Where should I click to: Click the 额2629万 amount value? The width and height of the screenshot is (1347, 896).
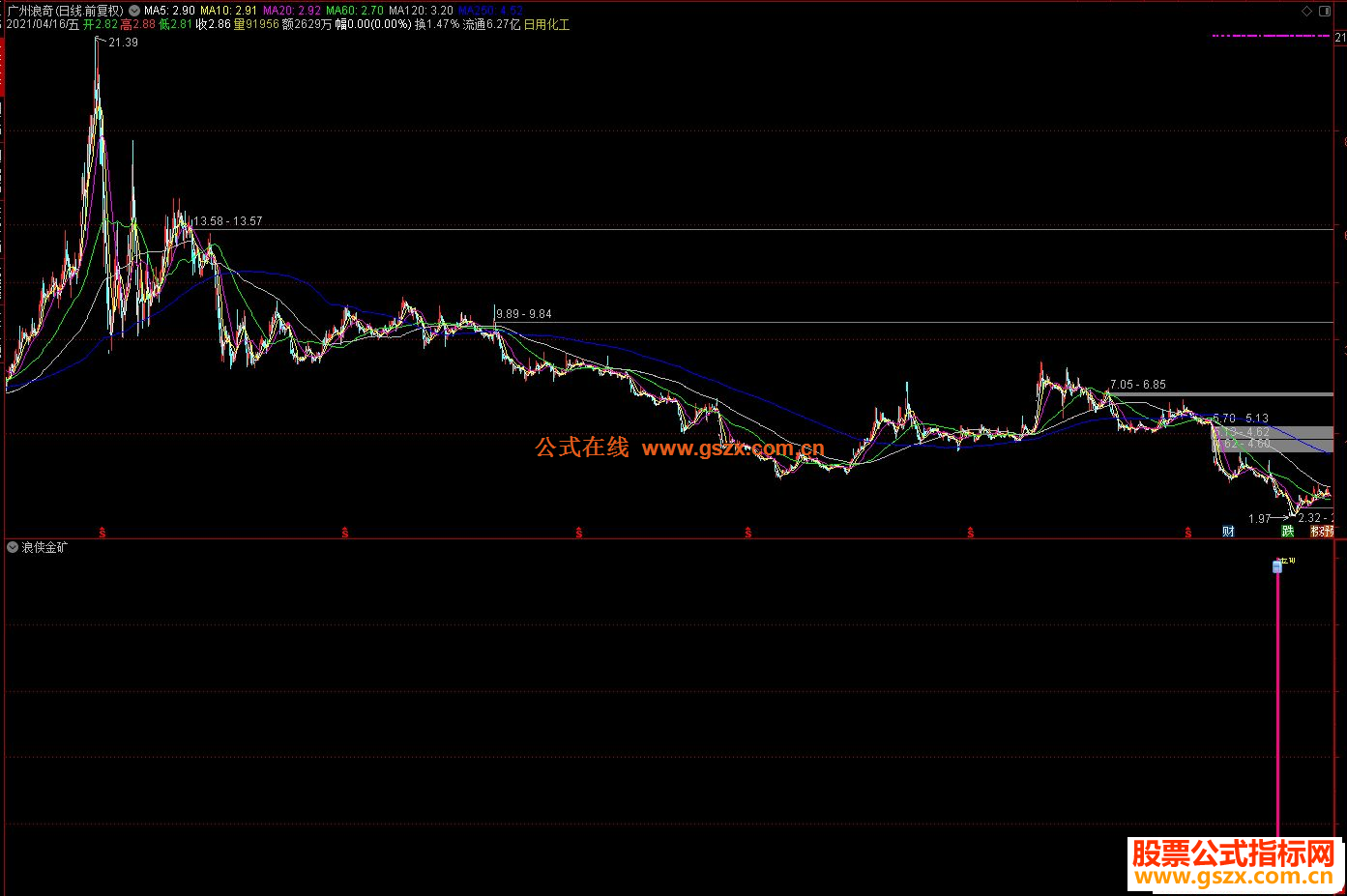[307, 25]
